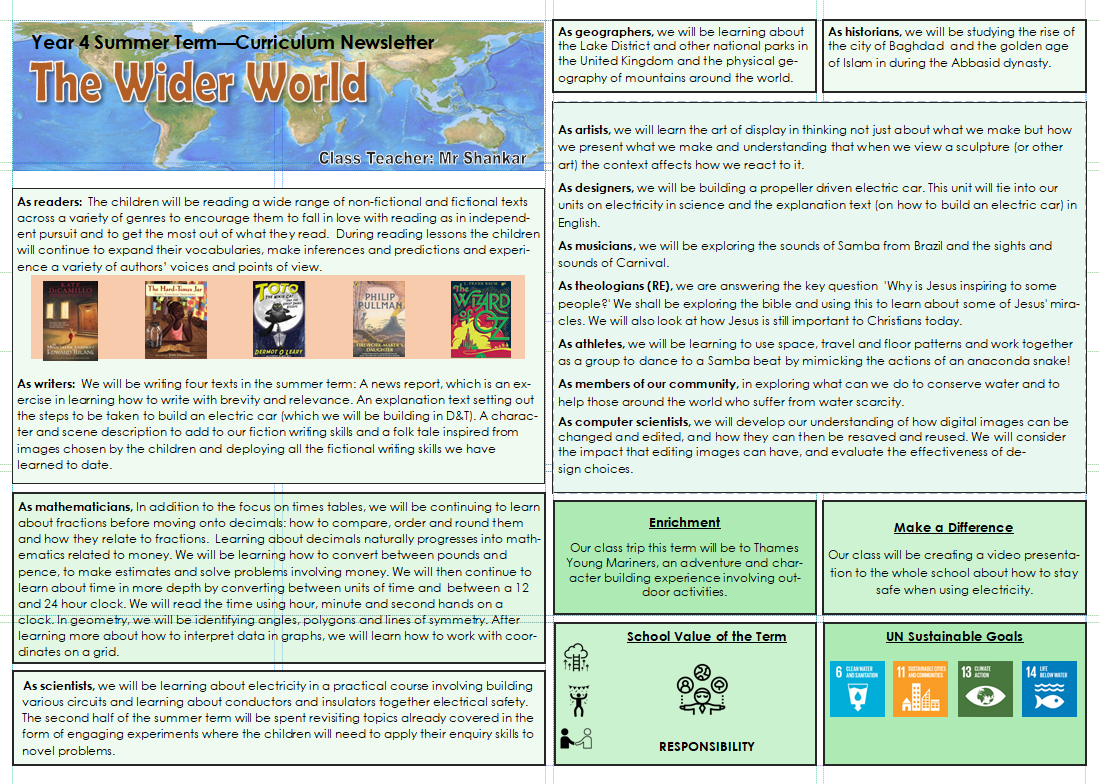Click the ladder-to-cloud icon
Image resolution: width=1099 pixels, height=784 pixels.
(576, 657)
